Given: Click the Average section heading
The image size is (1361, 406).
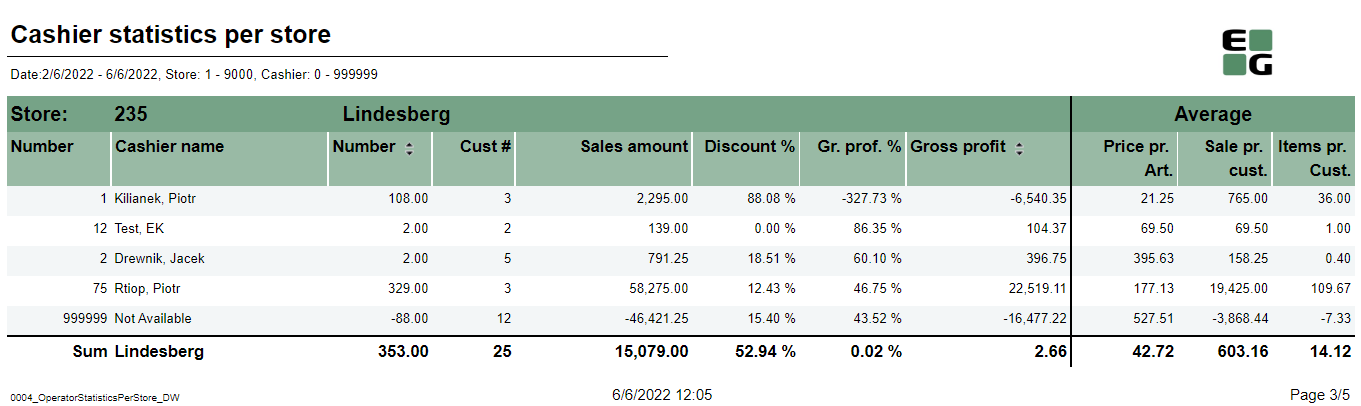Looking at the screenshot, I should click(1212, 115).
